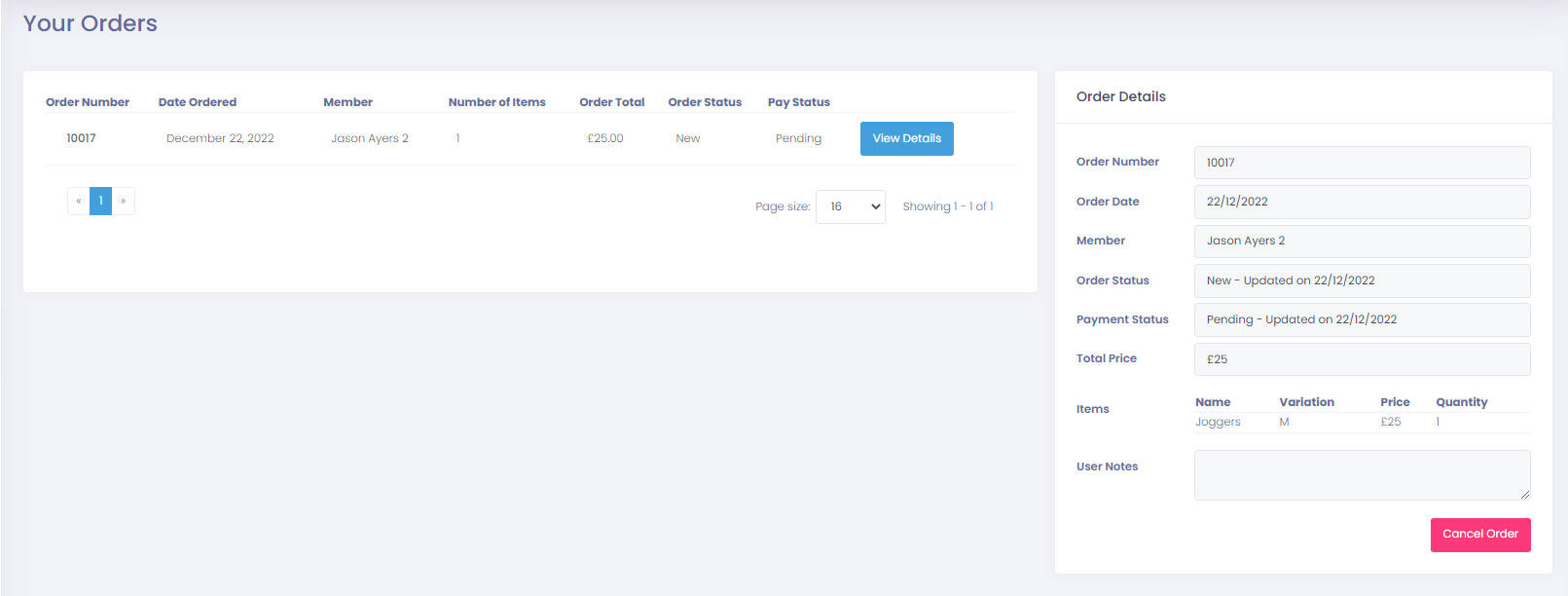Focus the Order Number field showing 10017

pyautogui.click(x=1361, y=163)
